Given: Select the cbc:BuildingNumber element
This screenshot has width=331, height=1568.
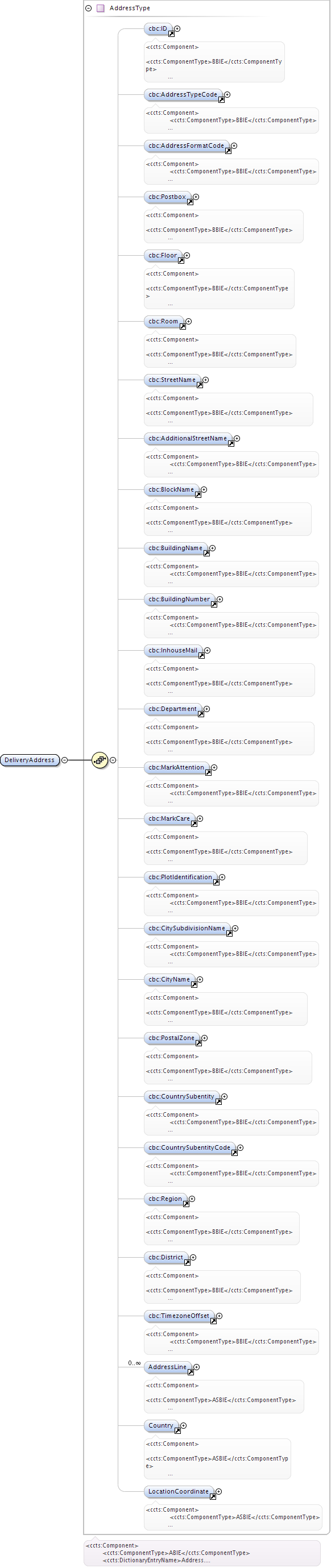Looking at the screenshot, I should (x=179, y=599).
